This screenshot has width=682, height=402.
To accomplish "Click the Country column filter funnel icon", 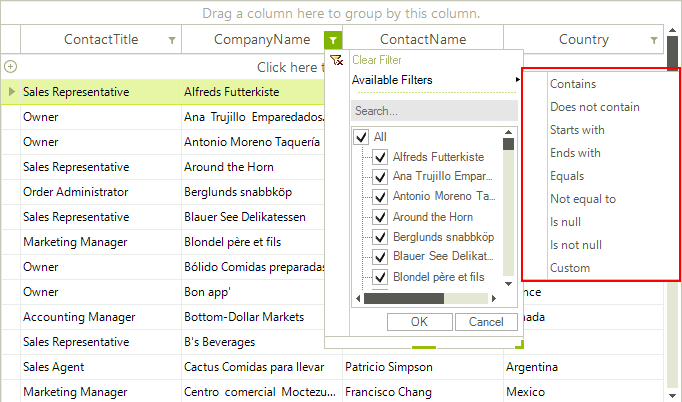I will [654, 40].
